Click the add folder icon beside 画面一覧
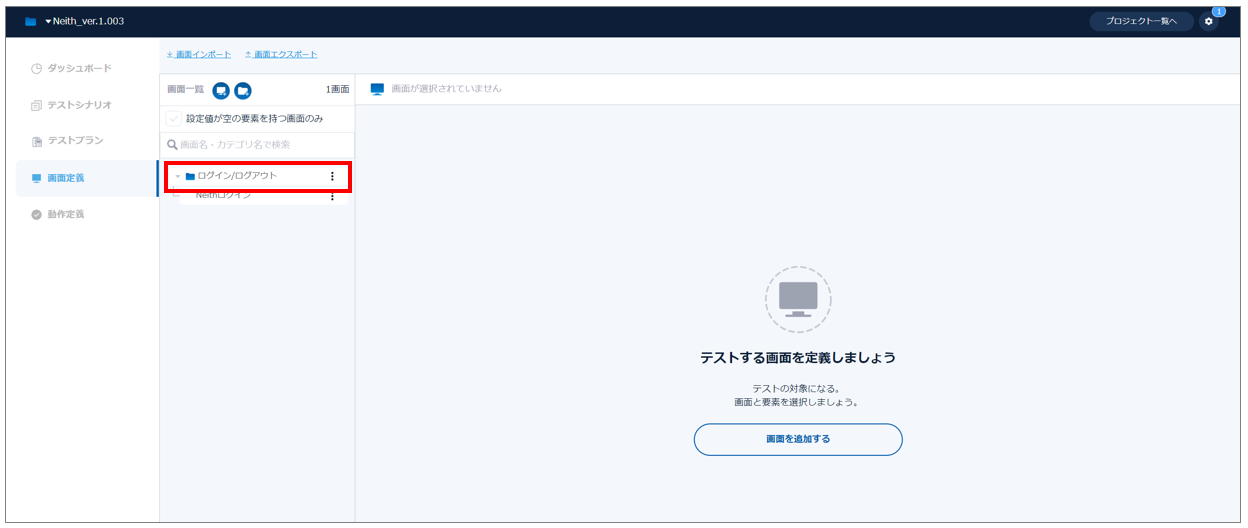1248x528 pixels. point(243,91)
